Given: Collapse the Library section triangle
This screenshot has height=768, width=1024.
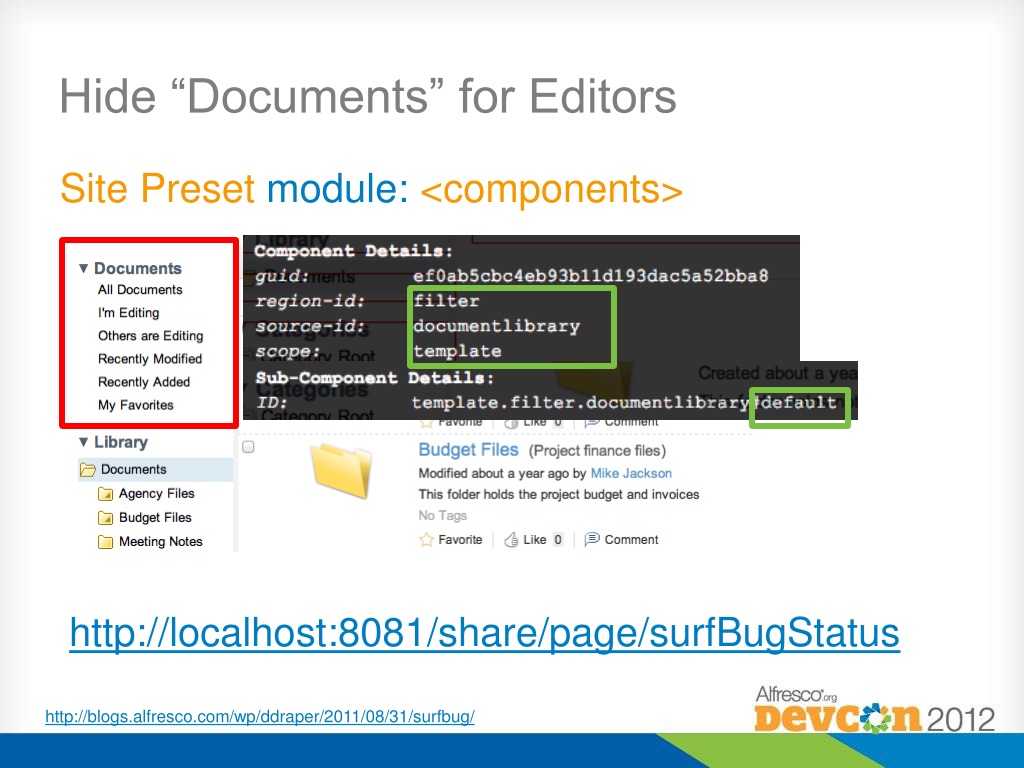Looking at the screenshot, I should 84,442.
